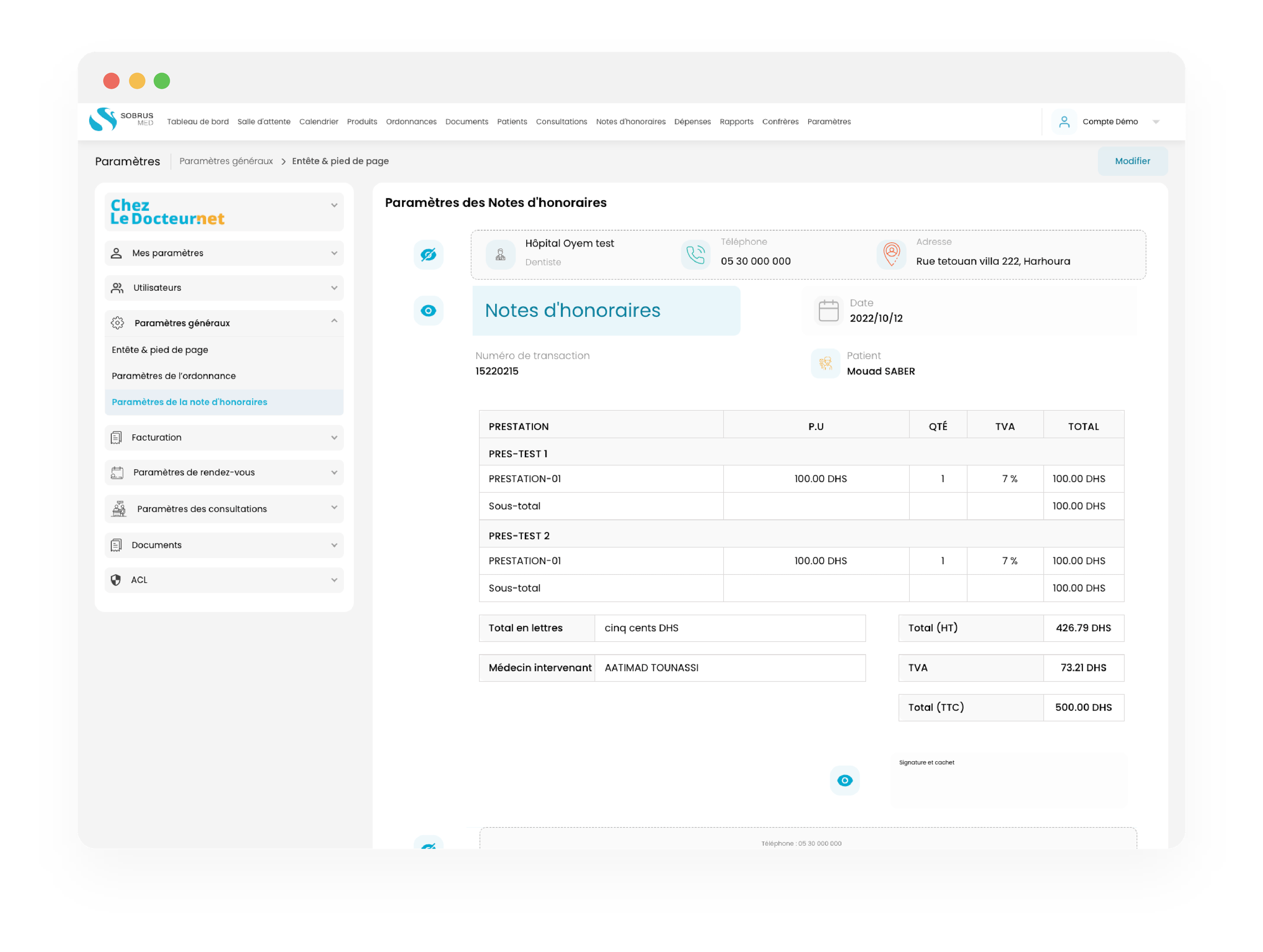Image resolution: width=1263 pixels, height=952 pixels.
Task: Click the Utilisateurs people icon
Action: (117, 288)
